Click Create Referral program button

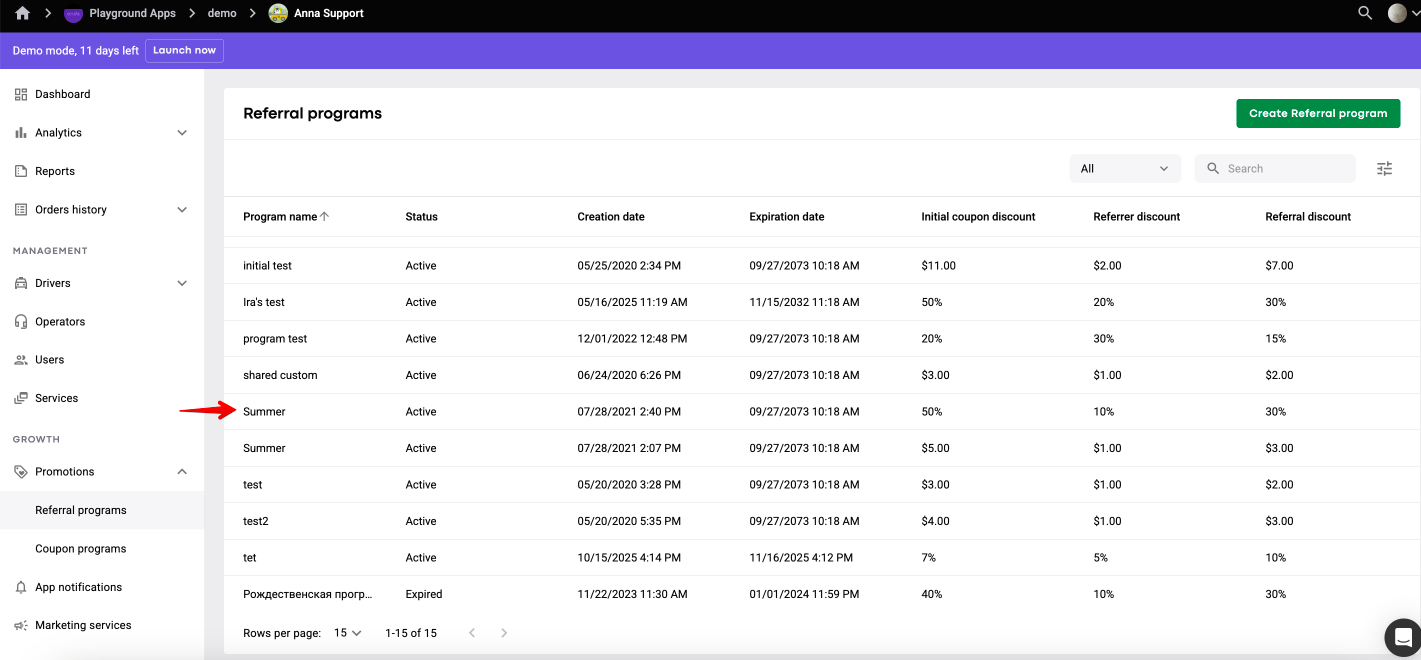[x=1318, y=113]
